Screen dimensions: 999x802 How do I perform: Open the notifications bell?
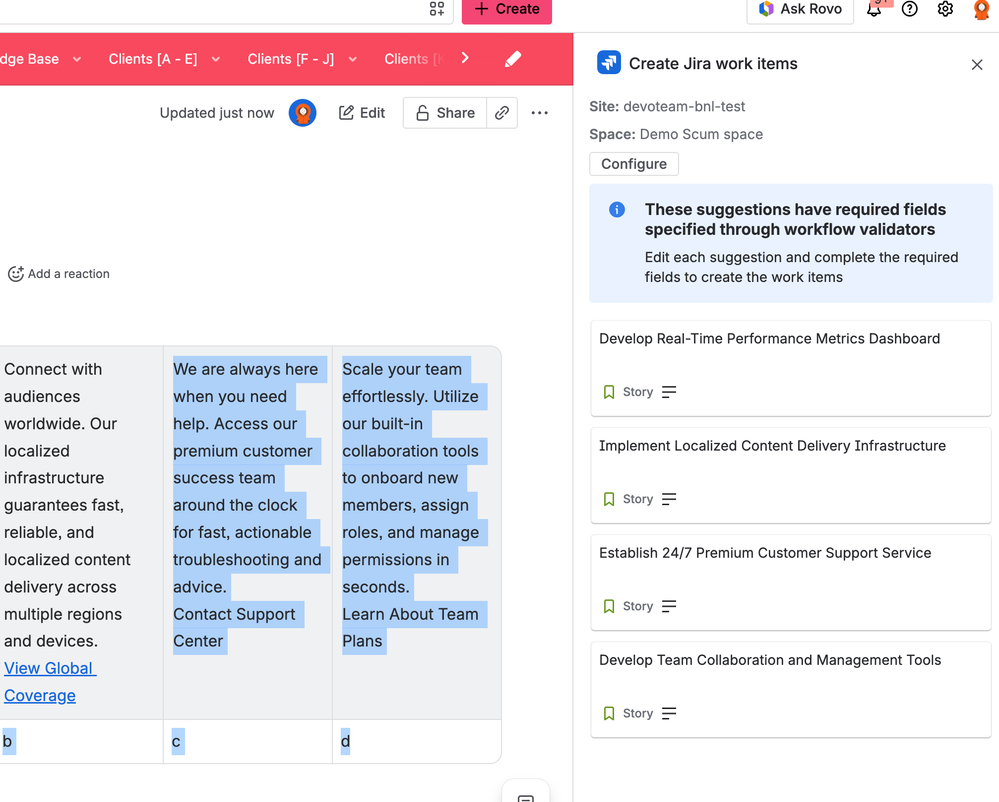point(874,9)
